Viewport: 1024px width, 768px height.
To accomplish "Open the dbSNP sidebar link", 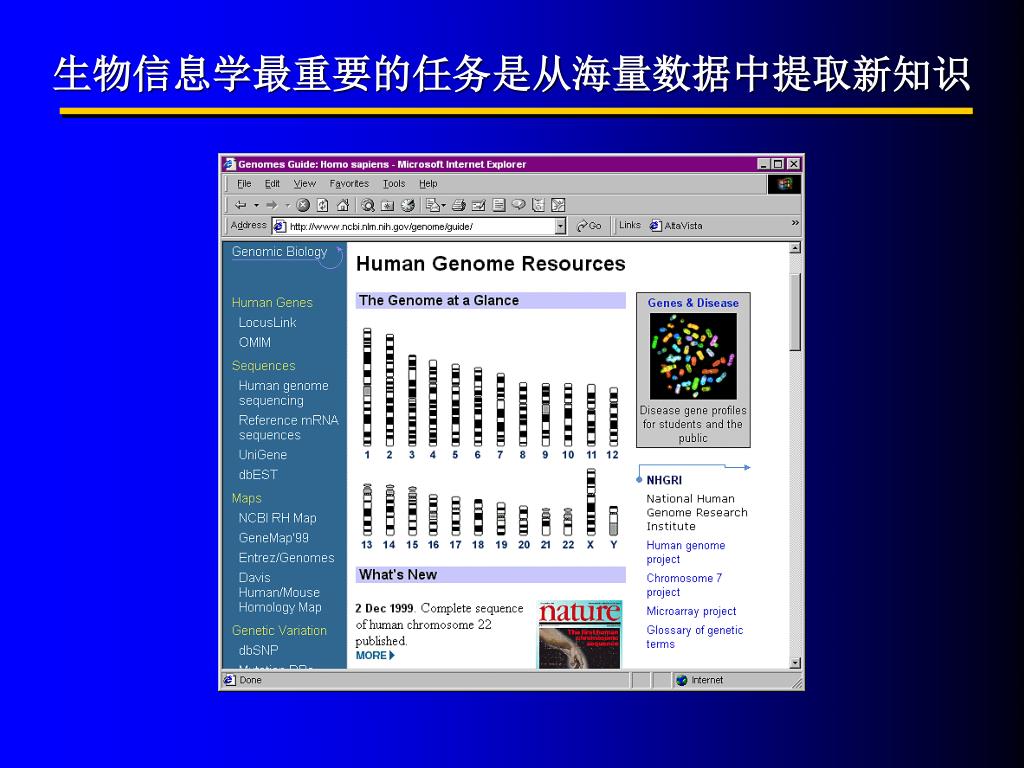I will click(x=259, y=650).
